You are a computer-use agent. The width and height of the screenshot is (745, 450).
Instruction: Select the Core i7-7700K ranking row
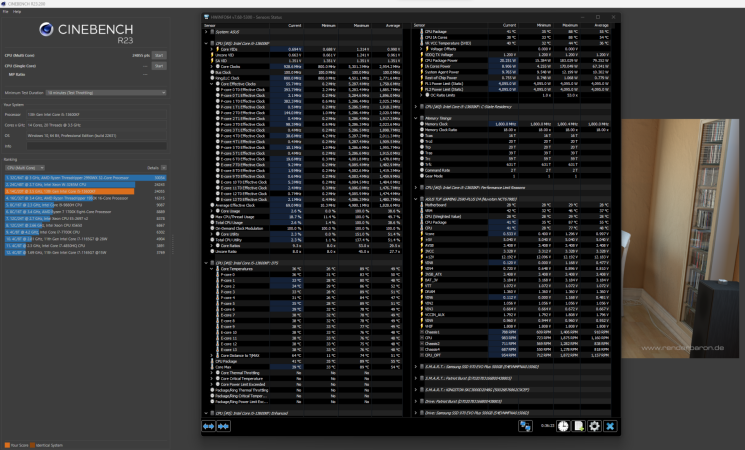click(86, 232)
